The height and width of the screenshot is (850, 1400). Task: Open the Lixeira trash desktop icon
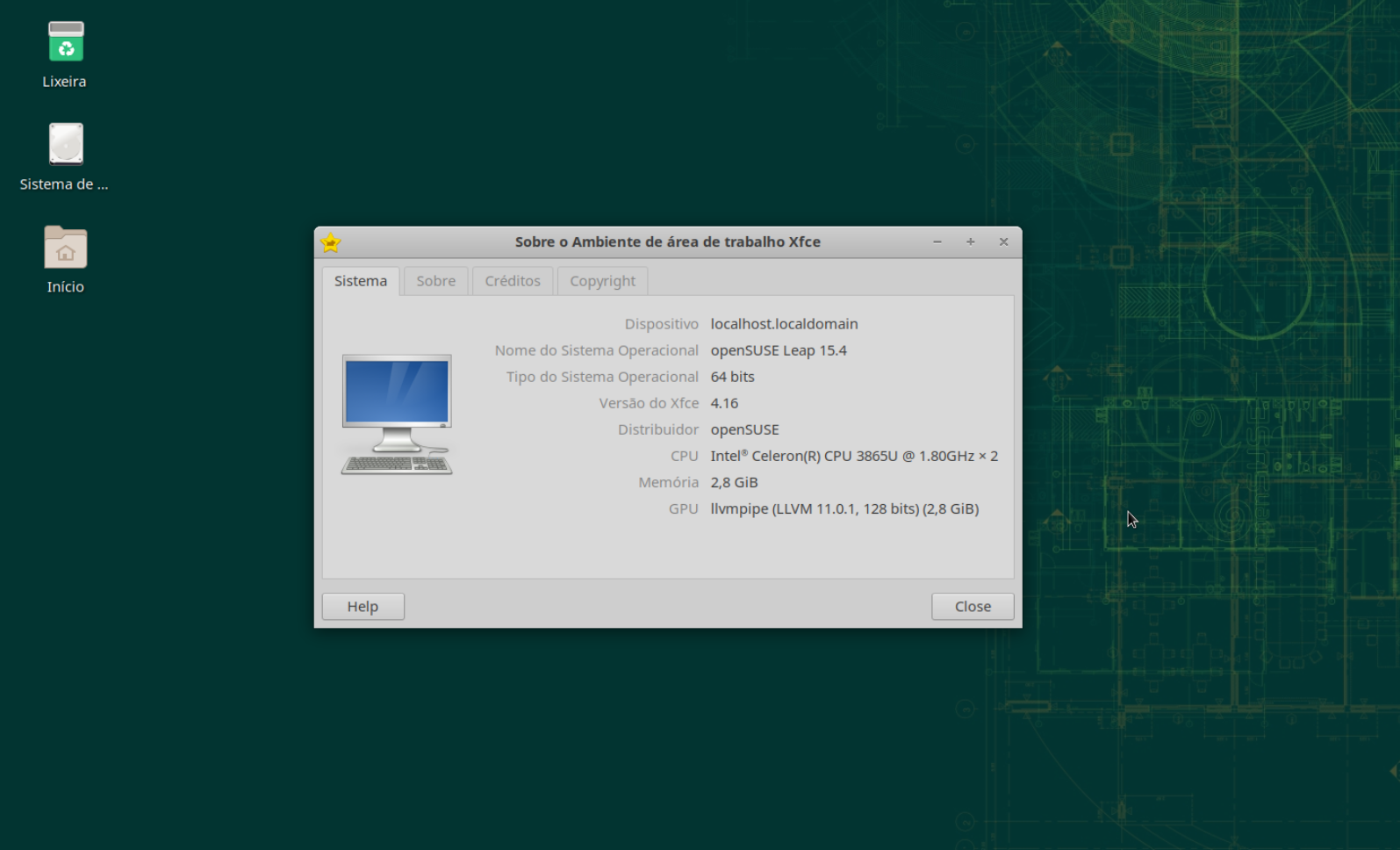(x=66, y=41)
